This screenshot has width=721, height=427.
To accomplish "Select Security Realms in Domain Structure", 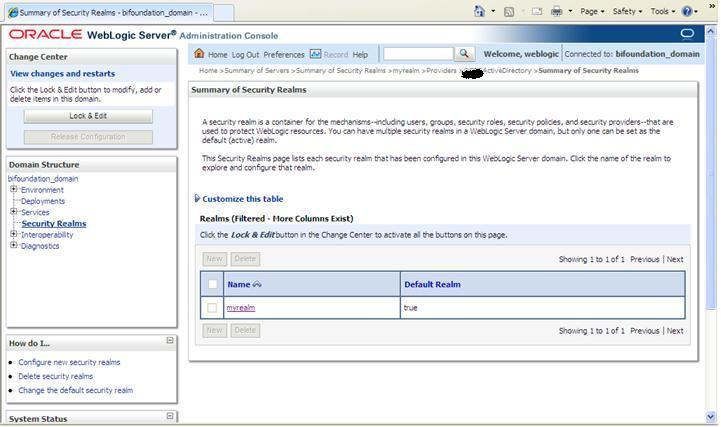I will [54, 223].
